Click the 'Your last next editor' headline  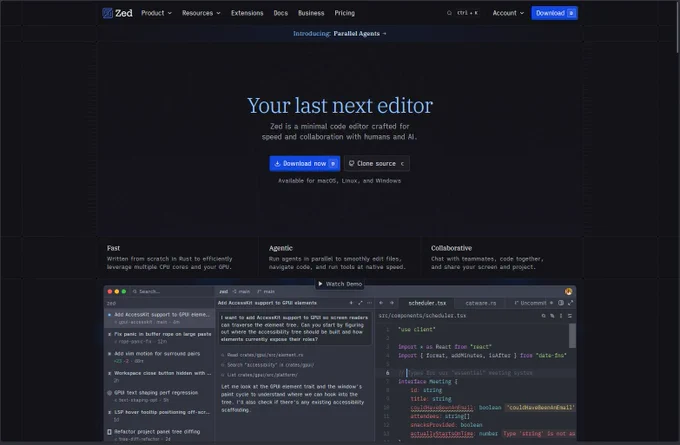(x=340, y=105)
